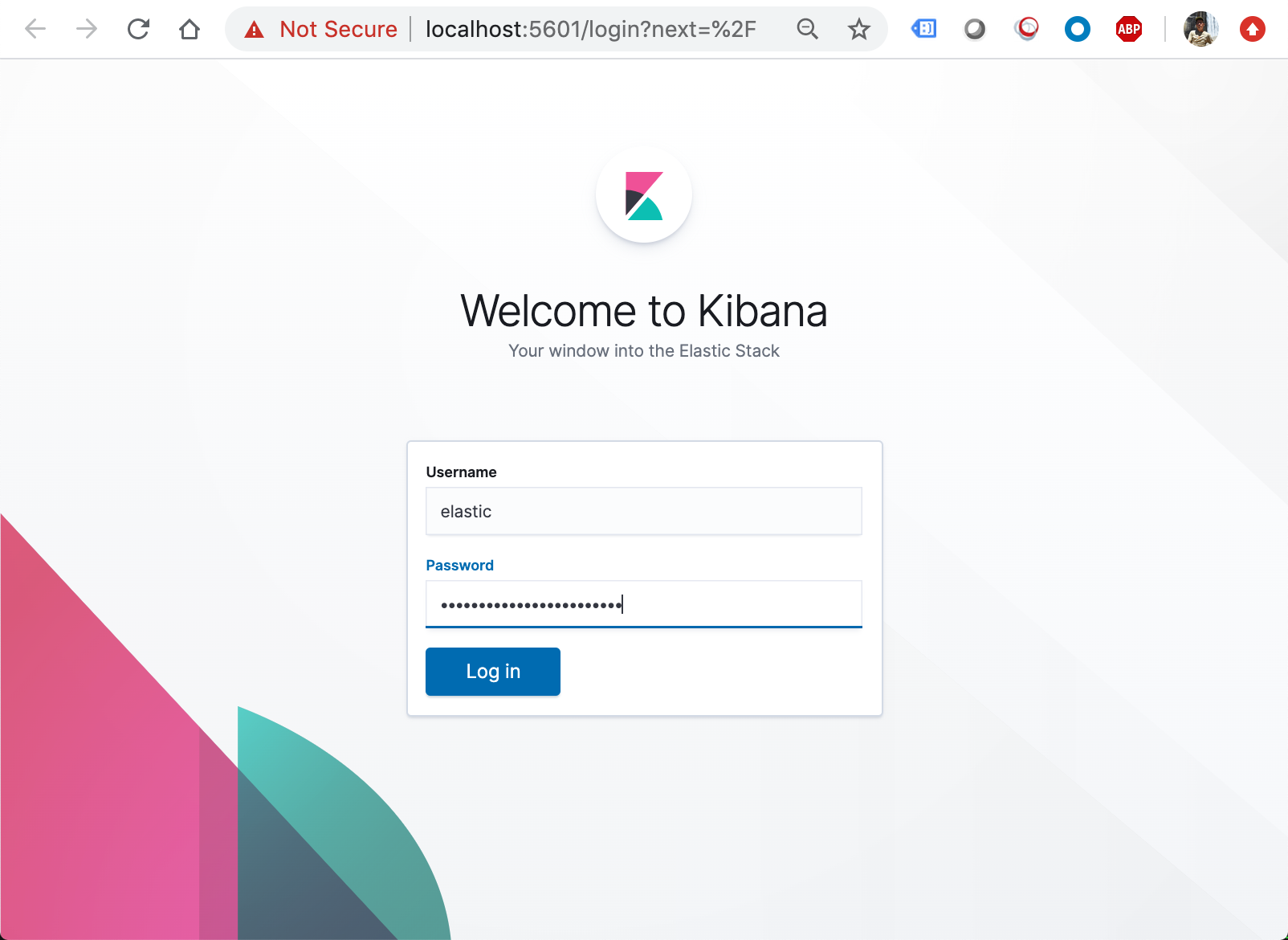
Task: Click the Your window into the Elastic Stack text
Action: [x=644, y=351]
